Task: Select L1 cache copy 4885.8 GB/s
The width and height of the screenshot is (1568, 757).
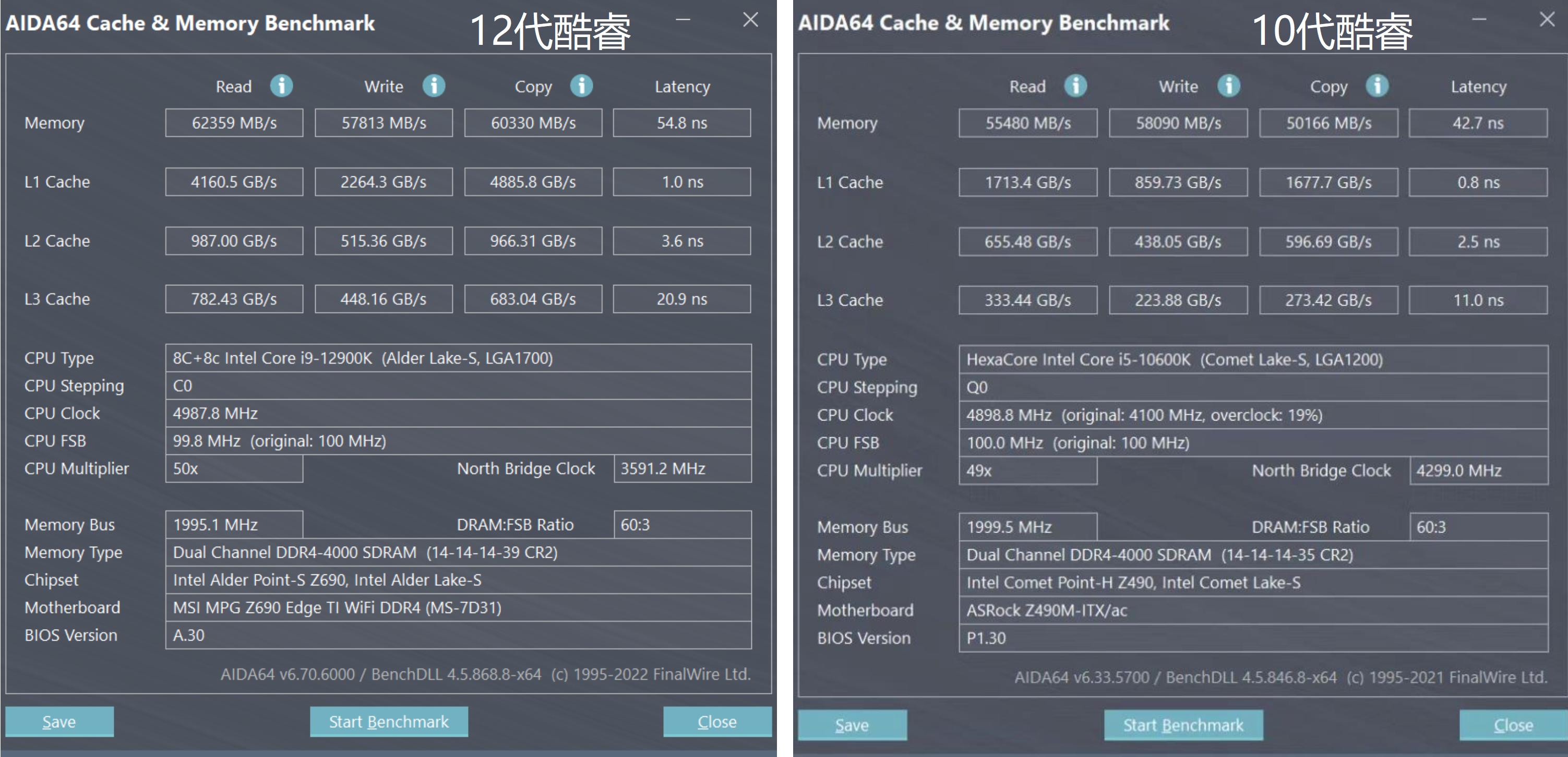Action: click(x=533, y=182)
